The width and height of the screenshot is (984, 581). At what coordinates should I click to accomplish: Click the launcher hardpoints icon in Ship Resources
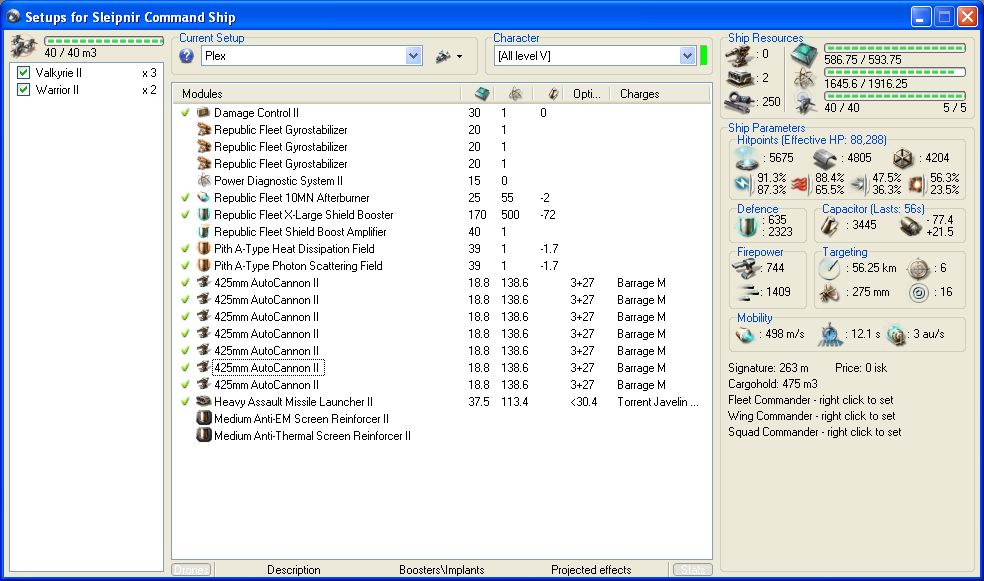click(x=739, y=78)
